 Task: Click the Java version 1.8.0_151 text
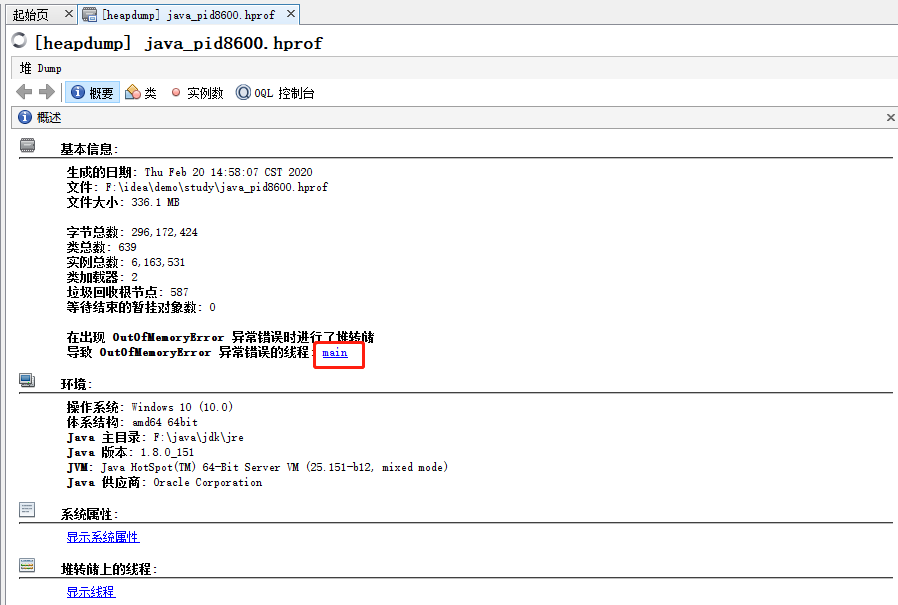click(x=167, y=452)
